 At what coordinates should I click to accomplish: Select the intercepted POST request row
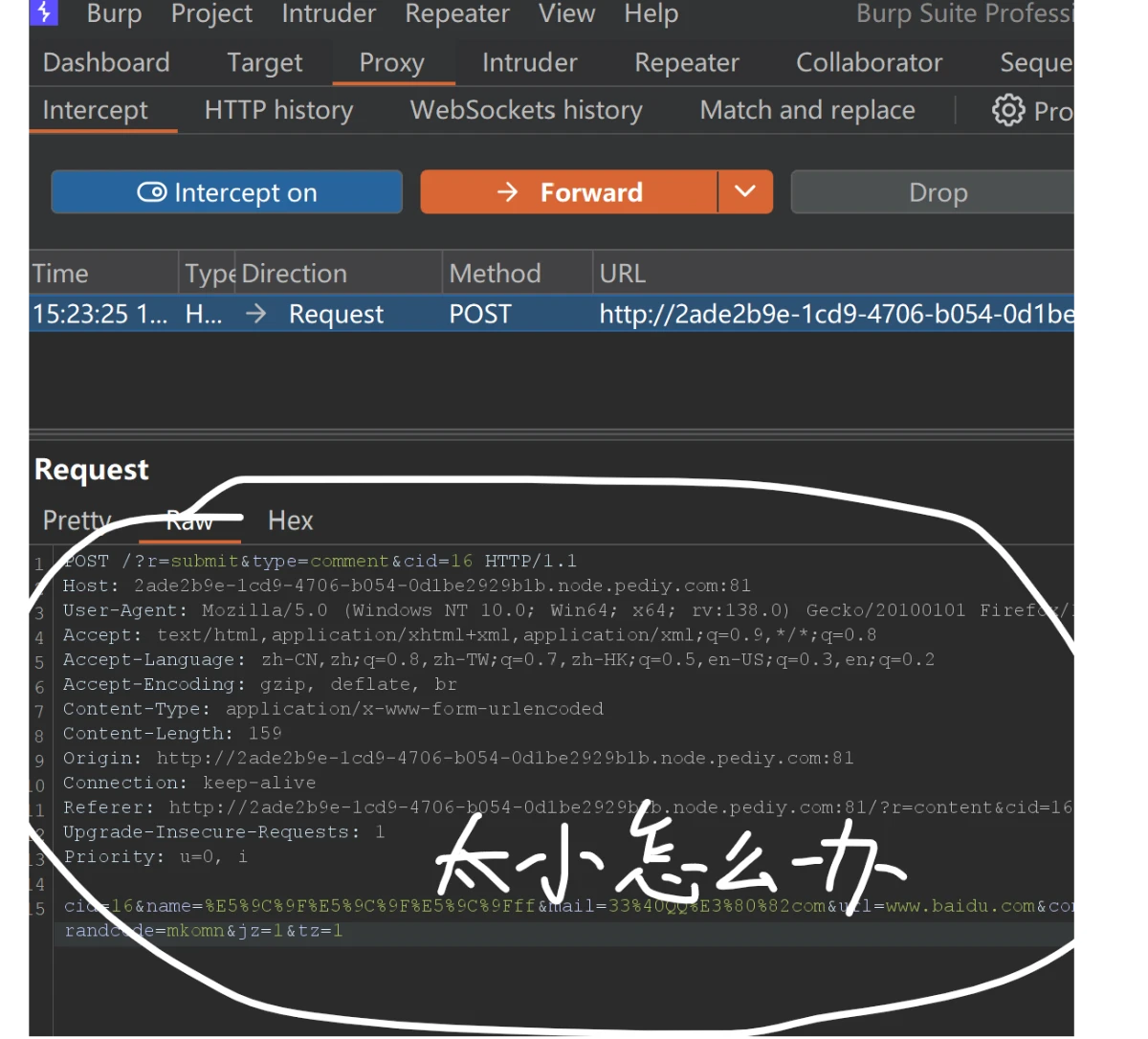(x=478, y=315)
